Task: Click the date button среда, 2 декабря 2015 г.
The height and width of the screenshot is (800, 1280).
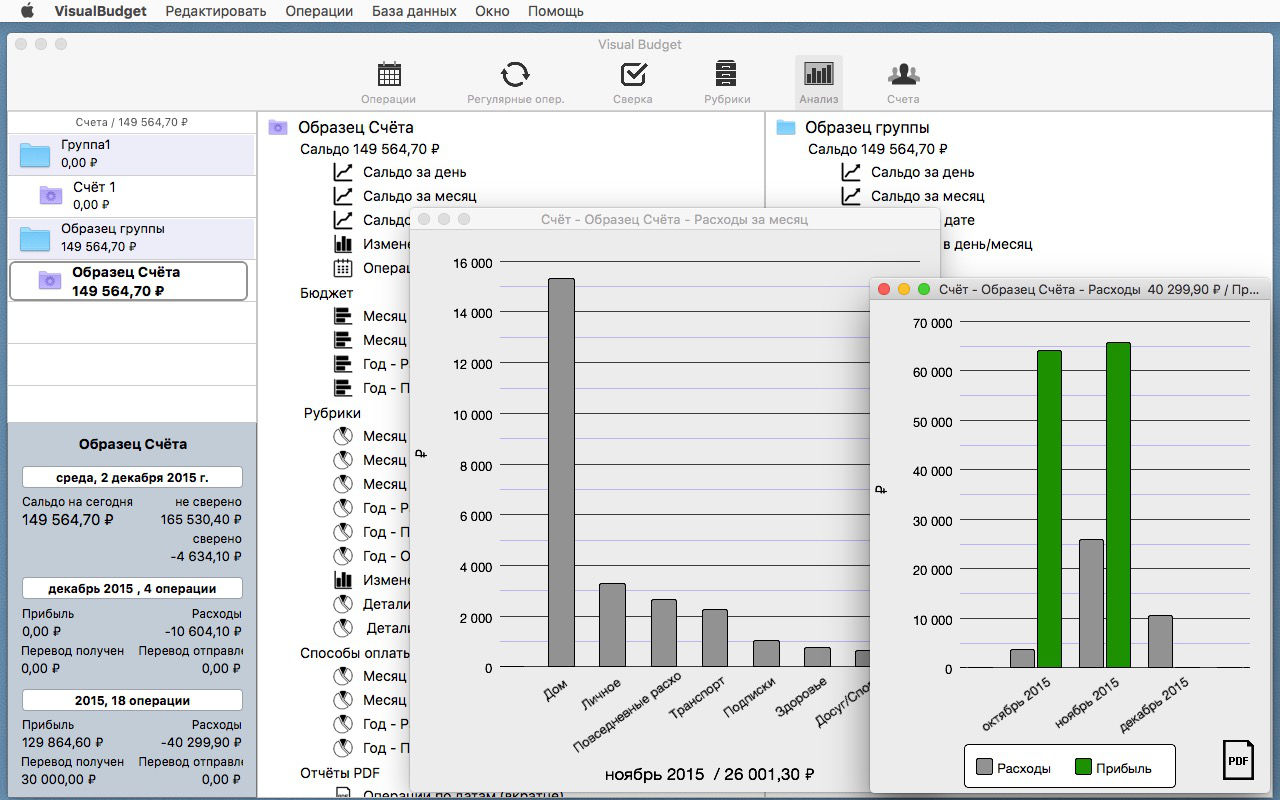Action: [x=132, y=477]
